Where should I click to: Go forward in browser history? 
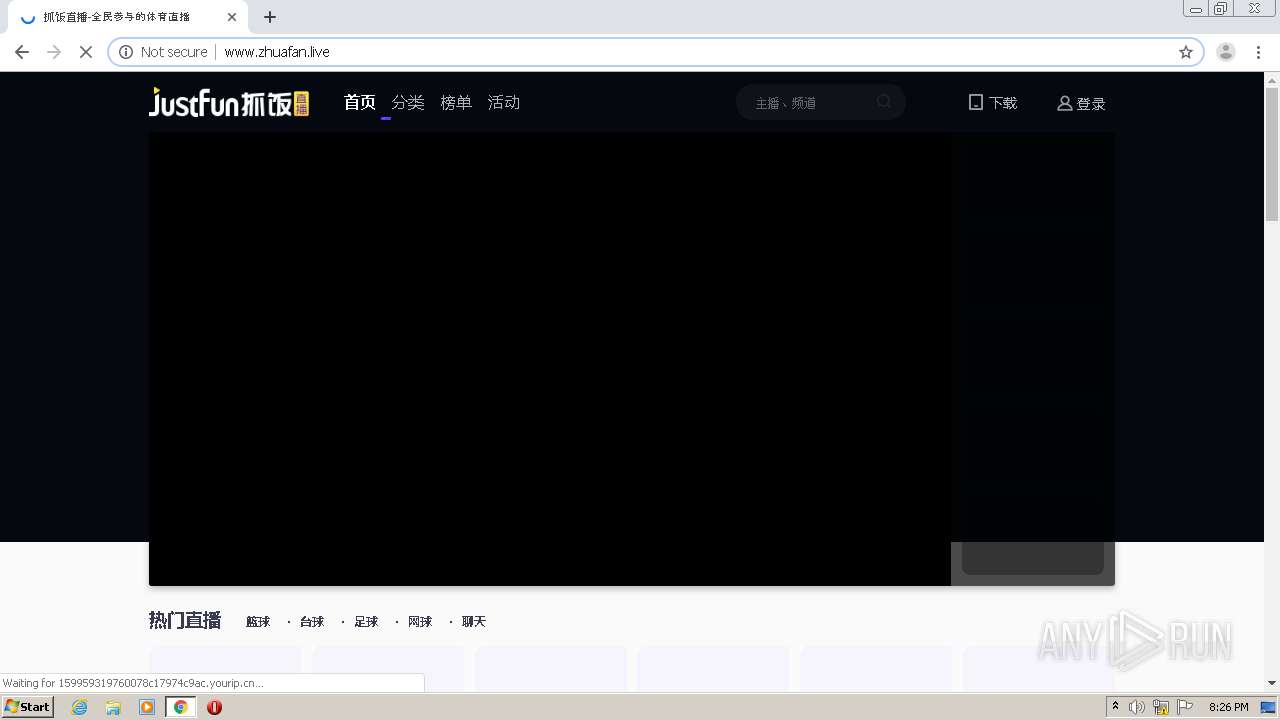[x=54, y=52]
